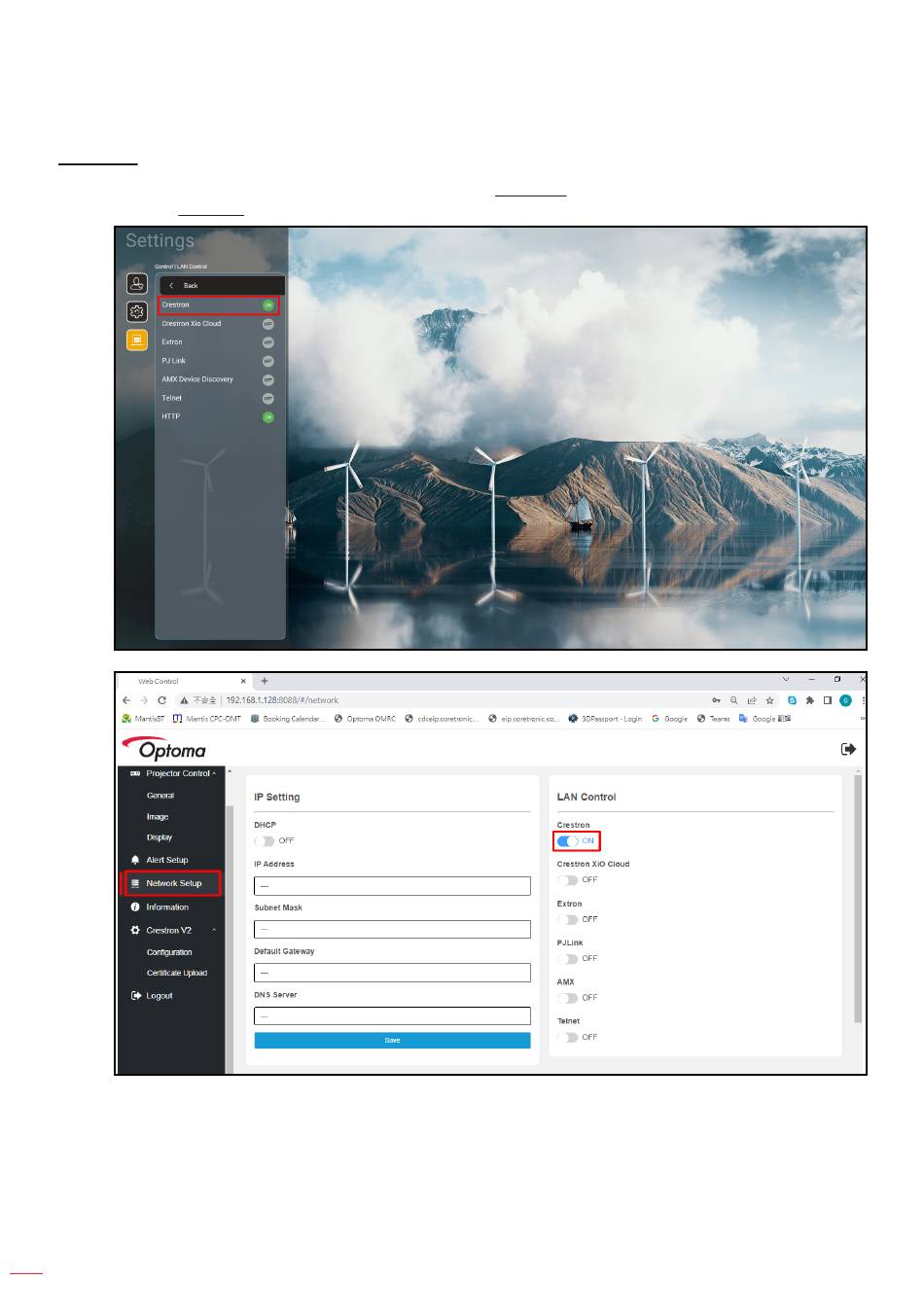The height and width of the screenshot is (1316, 924).
Task: Open the Google Translate bookmark
Action: point(764,719)
